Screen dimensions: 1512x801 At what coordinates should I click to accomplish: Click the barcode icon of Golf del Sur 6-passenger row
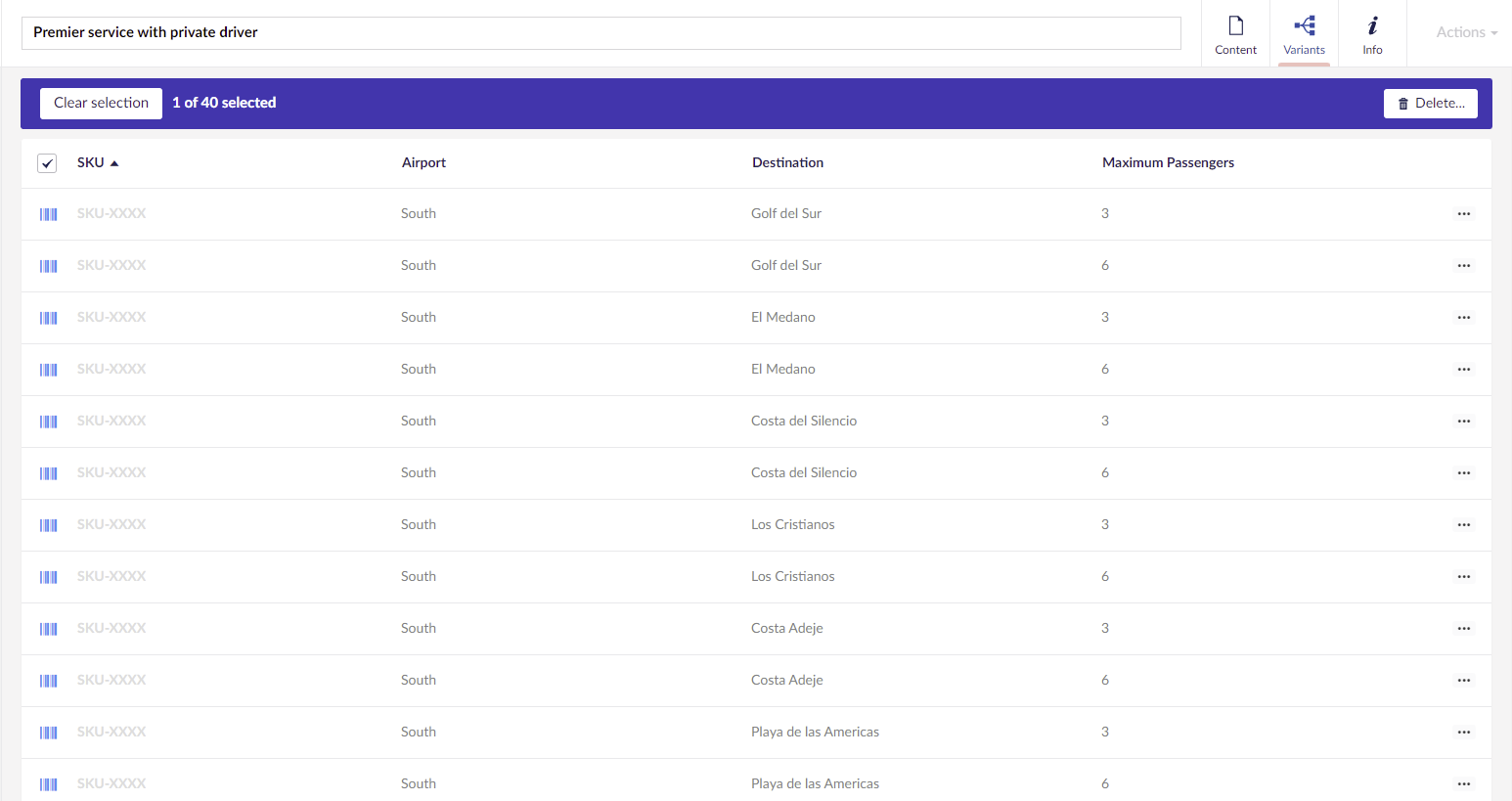pos(49,266)
